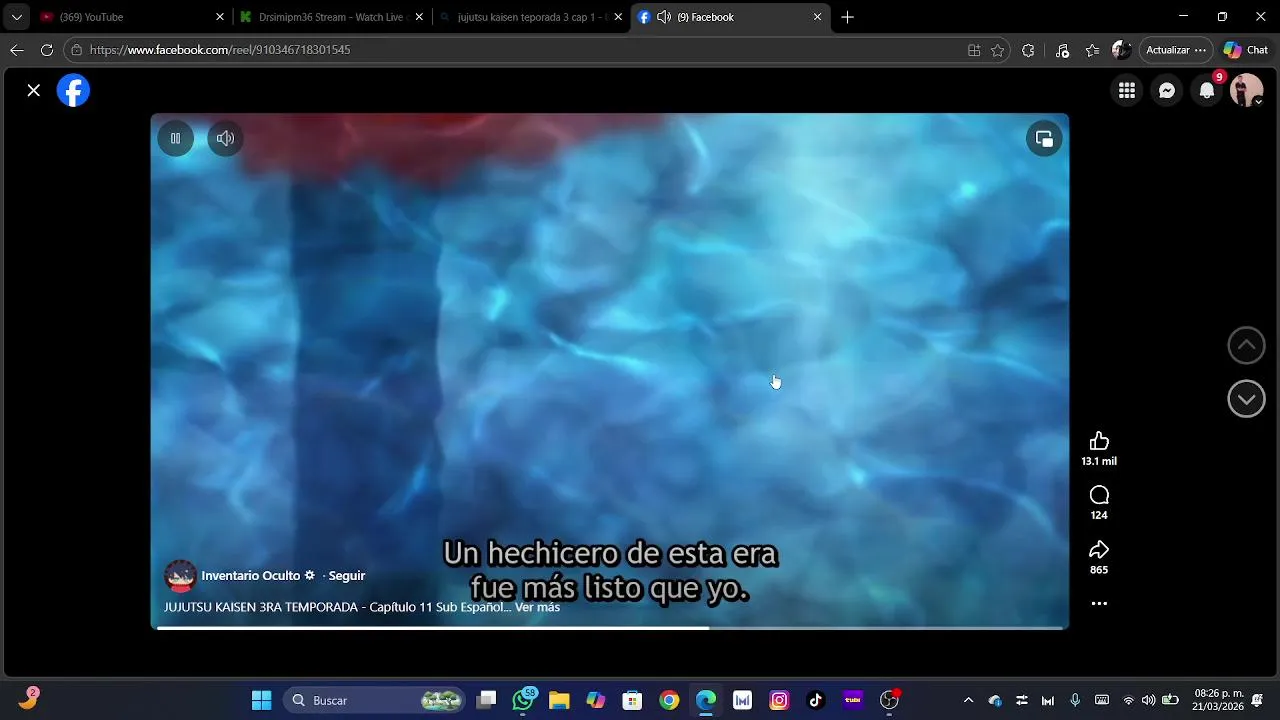Open Microsoft Store from the taskbar
This screenshot has height=720, width=1280.
tap(632, 700)
